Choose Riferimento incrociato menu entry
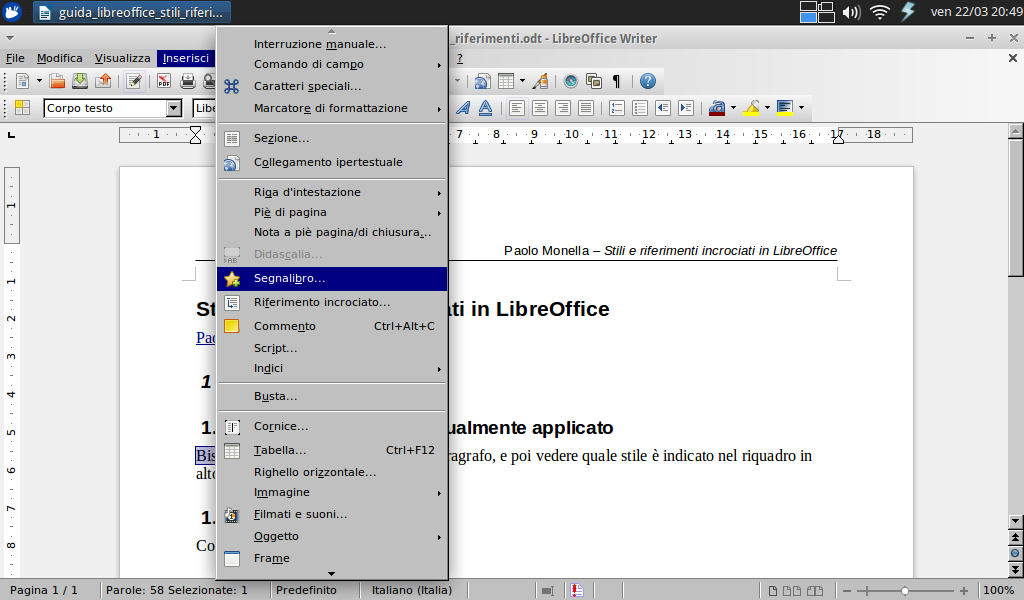Image resolution: width=1024 pixels, height=600 pixels. click(332, 302)
